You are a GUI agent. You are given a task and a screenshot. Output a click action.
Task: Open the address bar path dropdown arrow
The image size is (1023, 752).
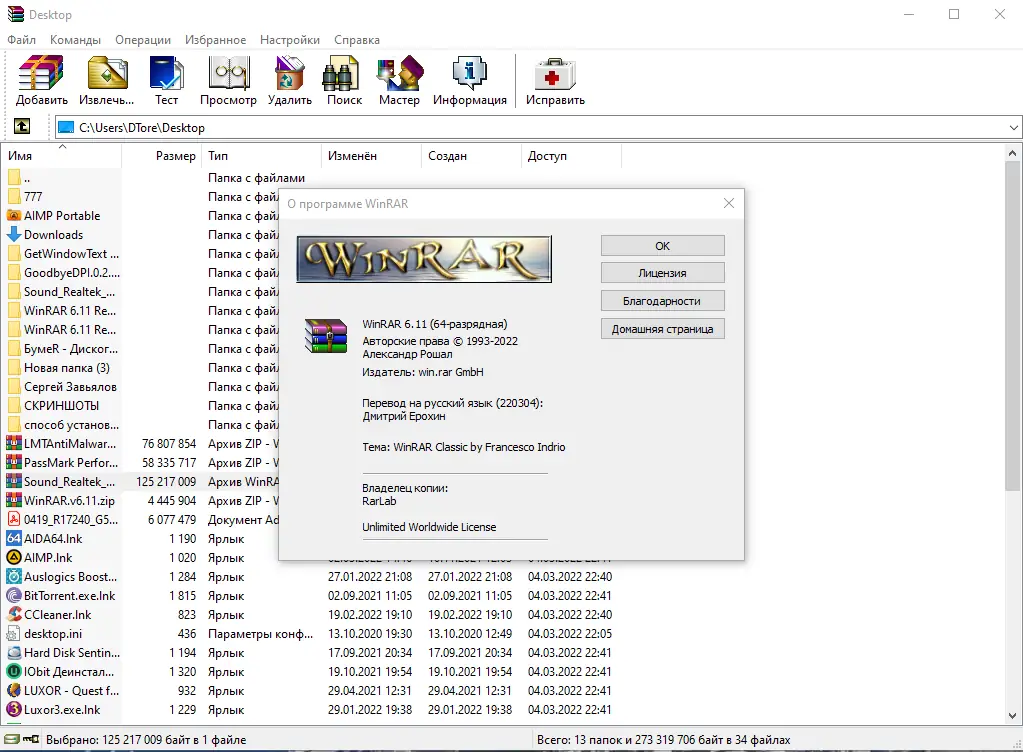point(1013,128)
